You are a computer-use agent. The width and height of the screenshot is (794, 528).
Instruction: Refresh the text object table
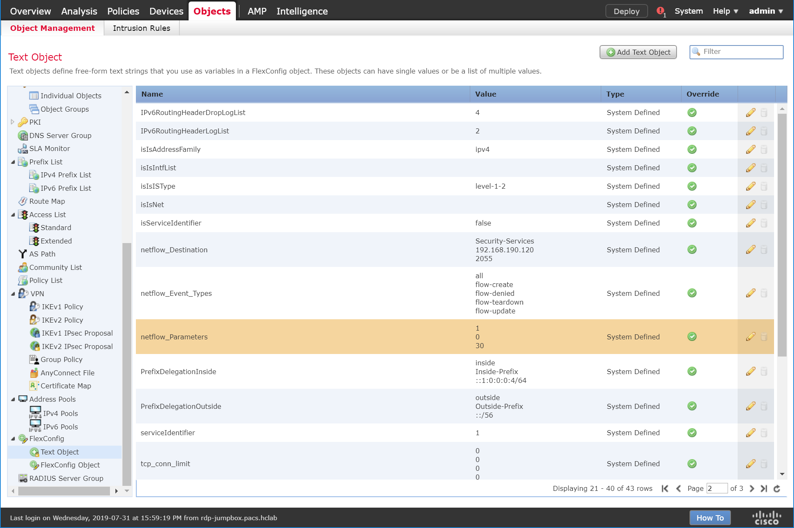(x=777, y=489)
